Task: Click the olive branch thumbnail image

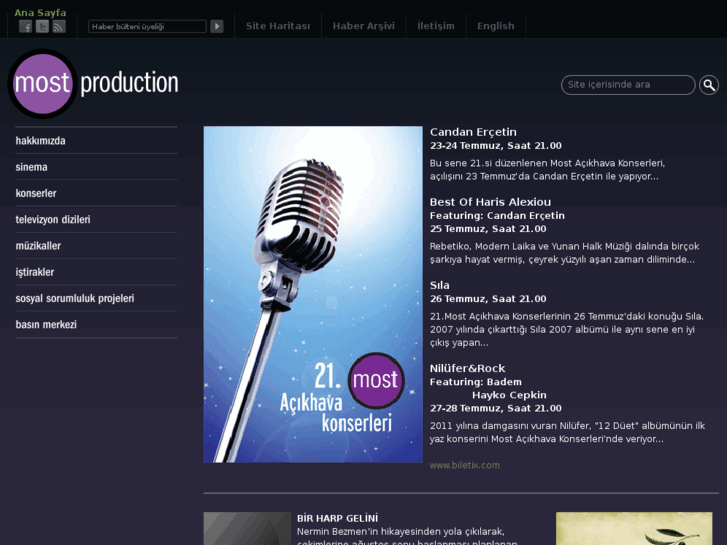Action: (x=634, y=528)
